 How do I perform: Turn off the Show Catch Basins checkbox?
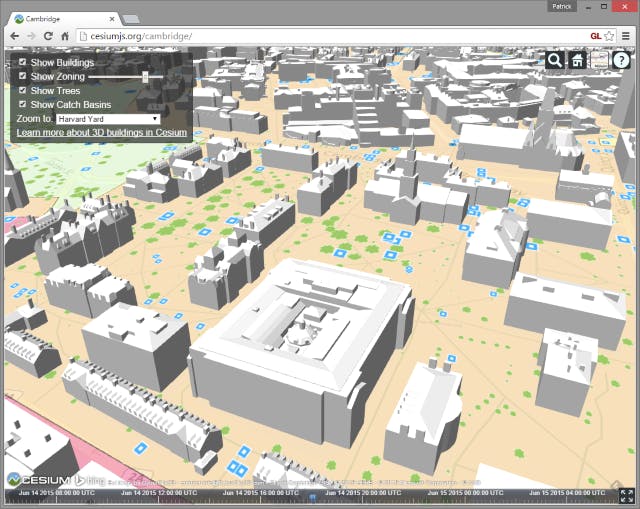(x=23, y=104)
